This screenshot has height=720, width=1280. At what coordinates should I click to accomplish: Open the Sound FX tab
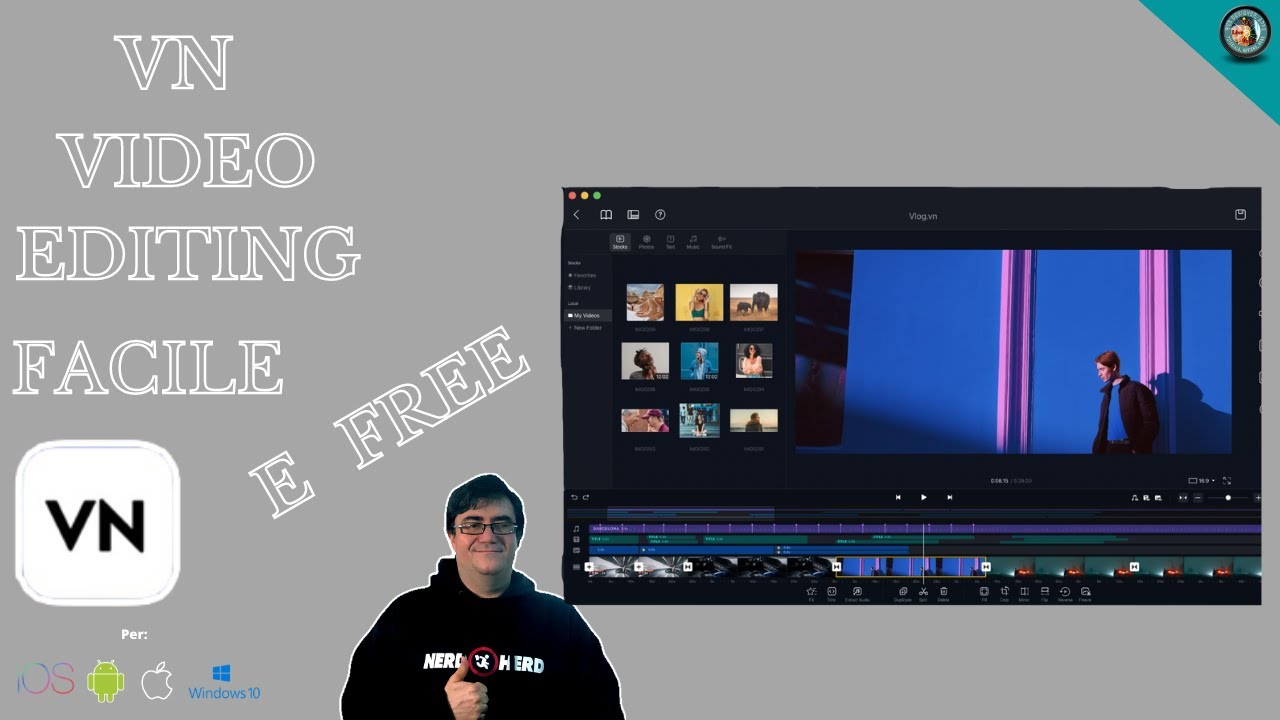pos(721,241)
